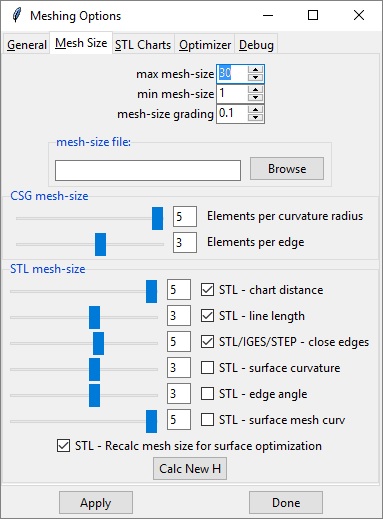This screenshot has width=383, height=519.
Task: Increase min mesh-size with up arrow
Action: pyautogui.click(x=255, y=90)
